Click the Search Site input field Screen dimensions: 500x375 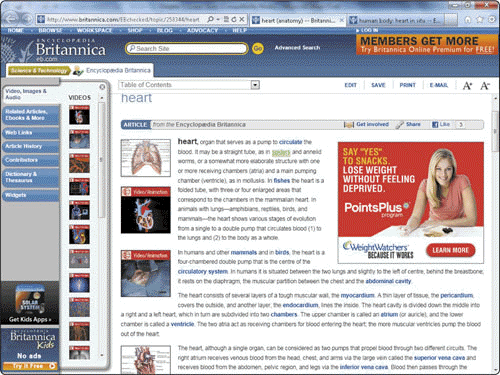coord(187,49)
